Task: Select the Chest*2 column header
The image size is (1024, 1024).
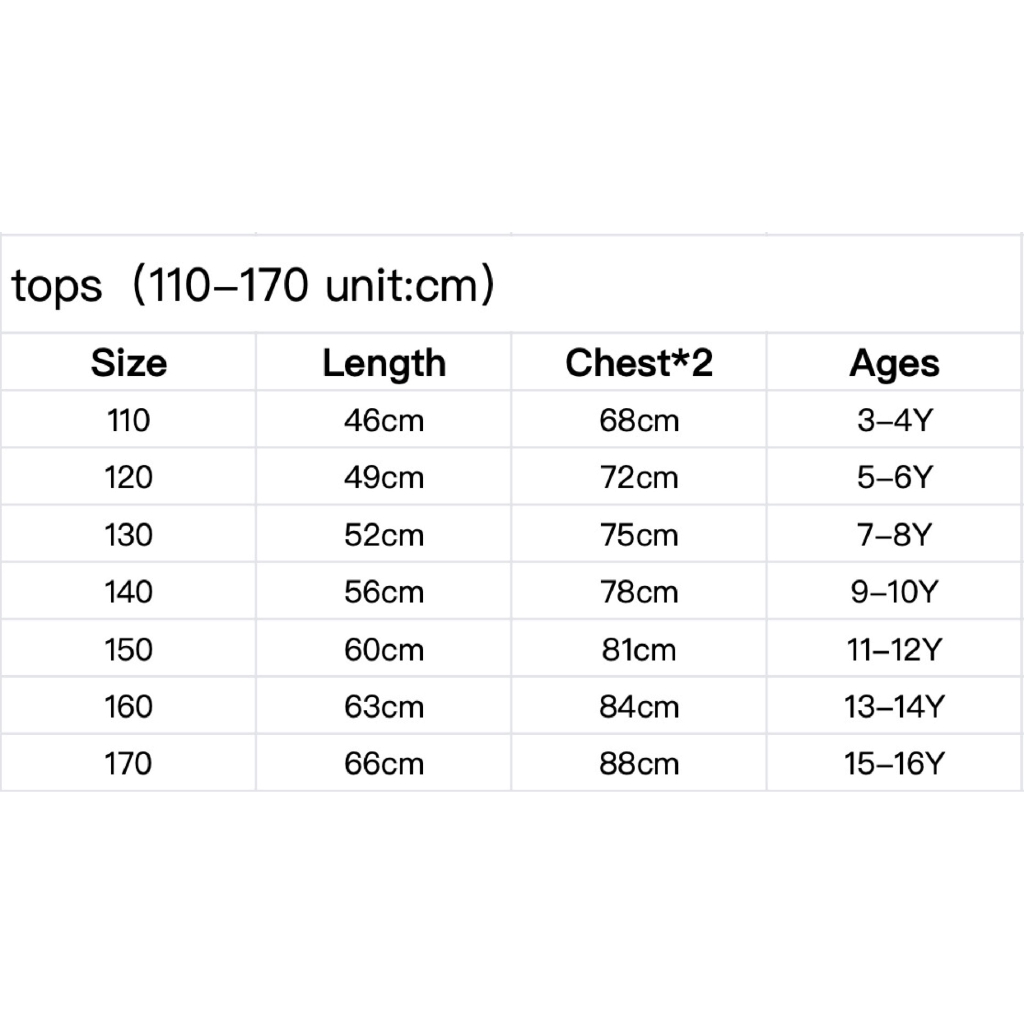Action: click(639, 363)
